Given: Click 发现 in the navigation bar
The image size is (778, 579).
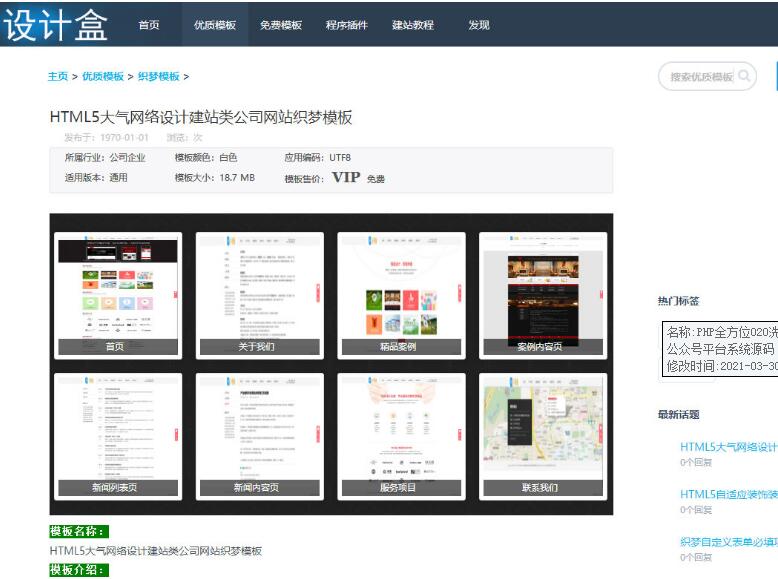Looking at the screenshot, I should (479, 25).
